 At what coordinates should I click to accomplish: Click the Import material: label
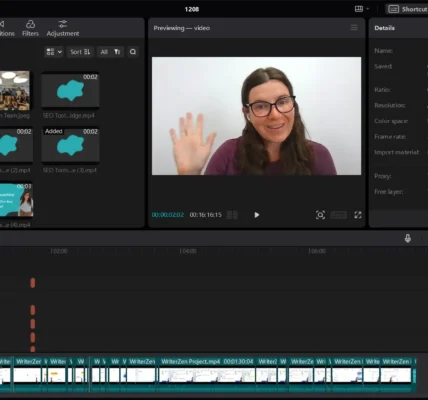[397, 152]
